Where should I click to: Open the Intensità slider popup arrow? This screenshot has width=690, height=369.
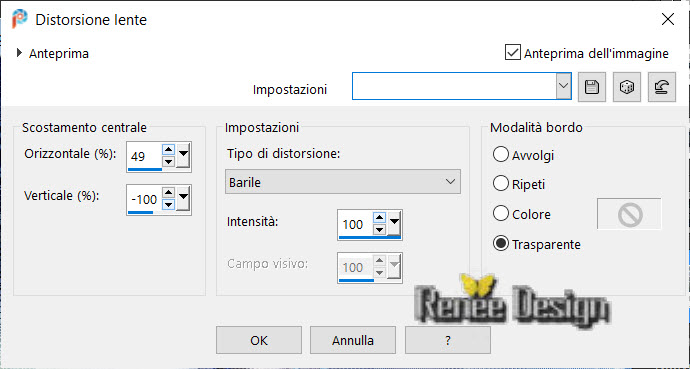[394, 224]
